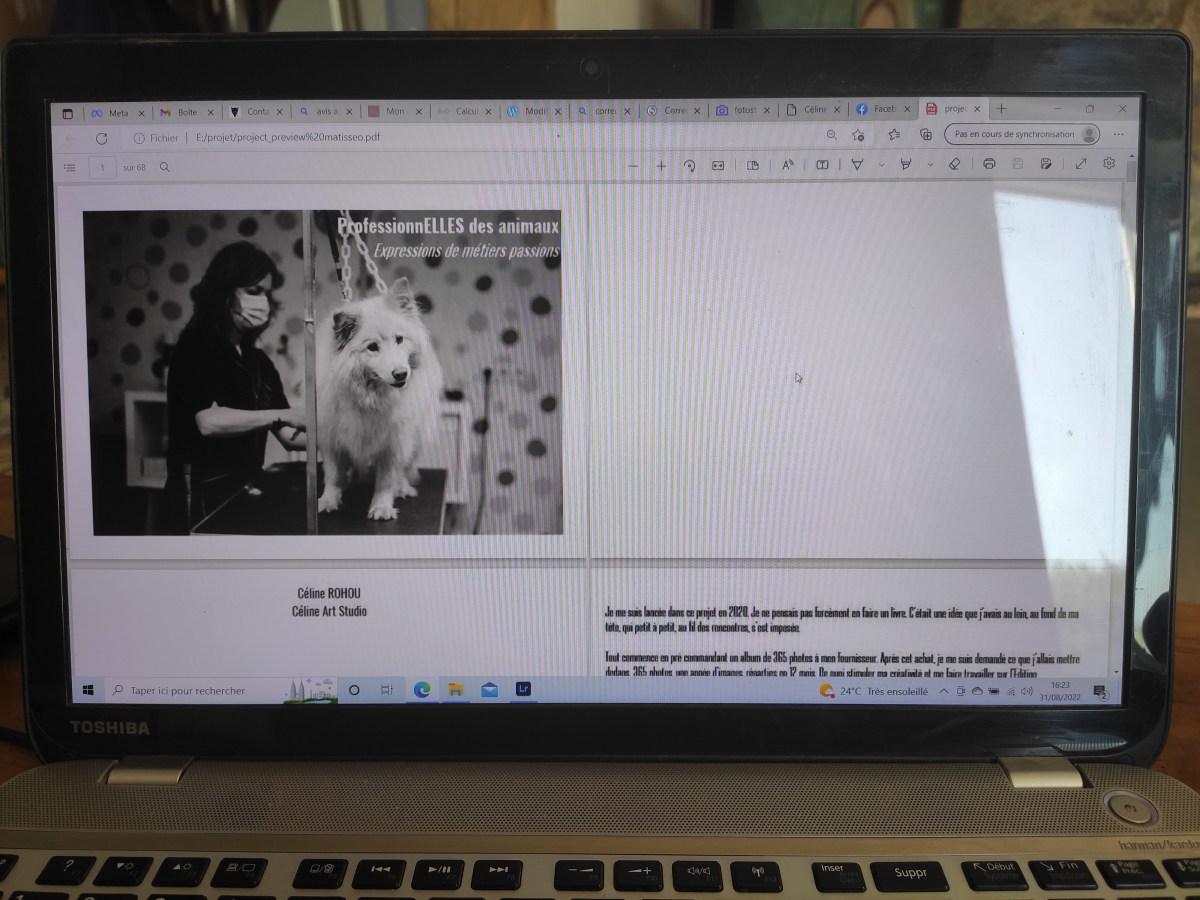Image resolution: width=1200 pixels, height=900 pixels.
Task: Open Adobe Lightroom from the taskbar
Action: click(x=520, y=690)
